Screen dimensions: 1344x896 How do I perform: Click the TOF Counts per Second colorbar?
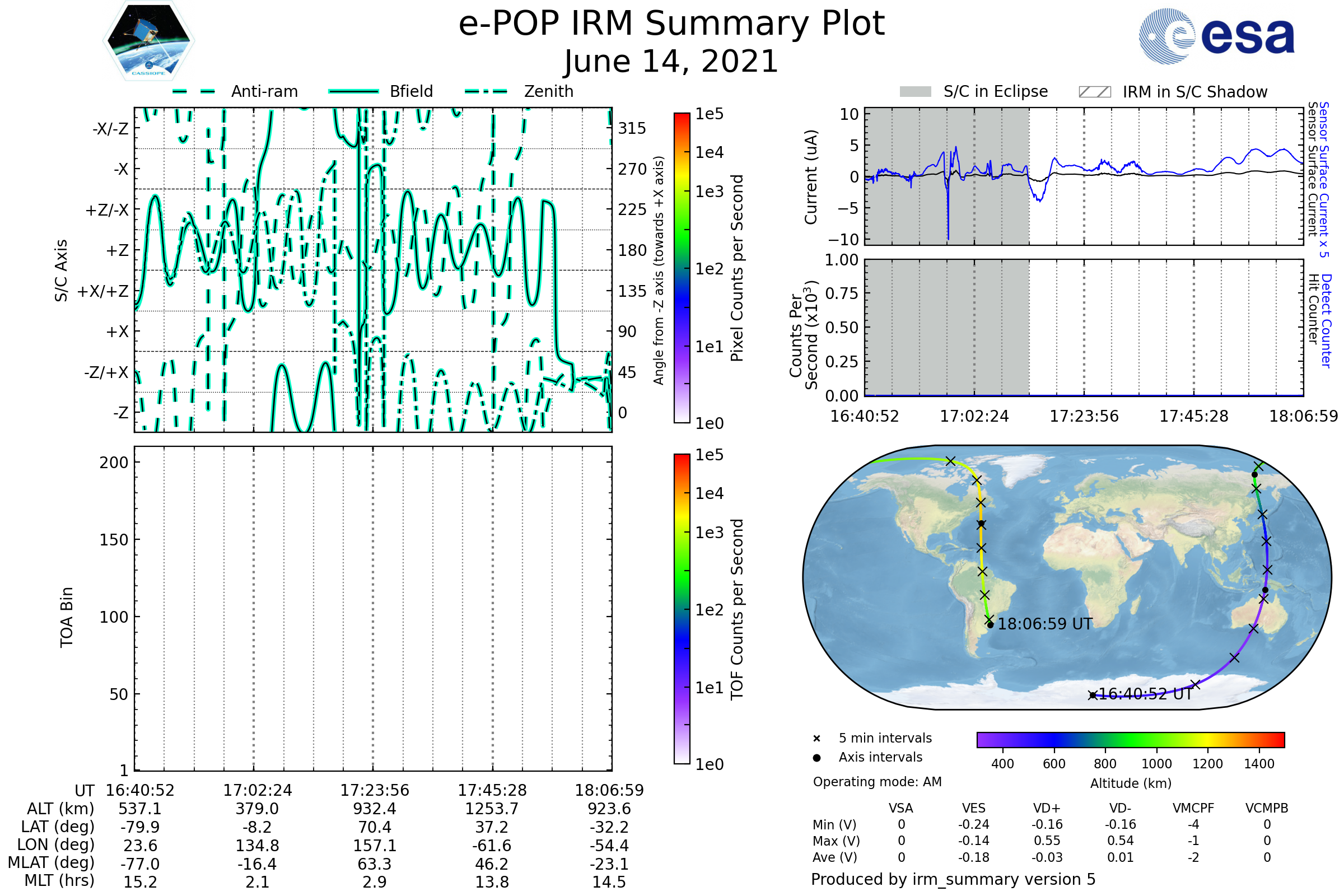tap(682, 609)
